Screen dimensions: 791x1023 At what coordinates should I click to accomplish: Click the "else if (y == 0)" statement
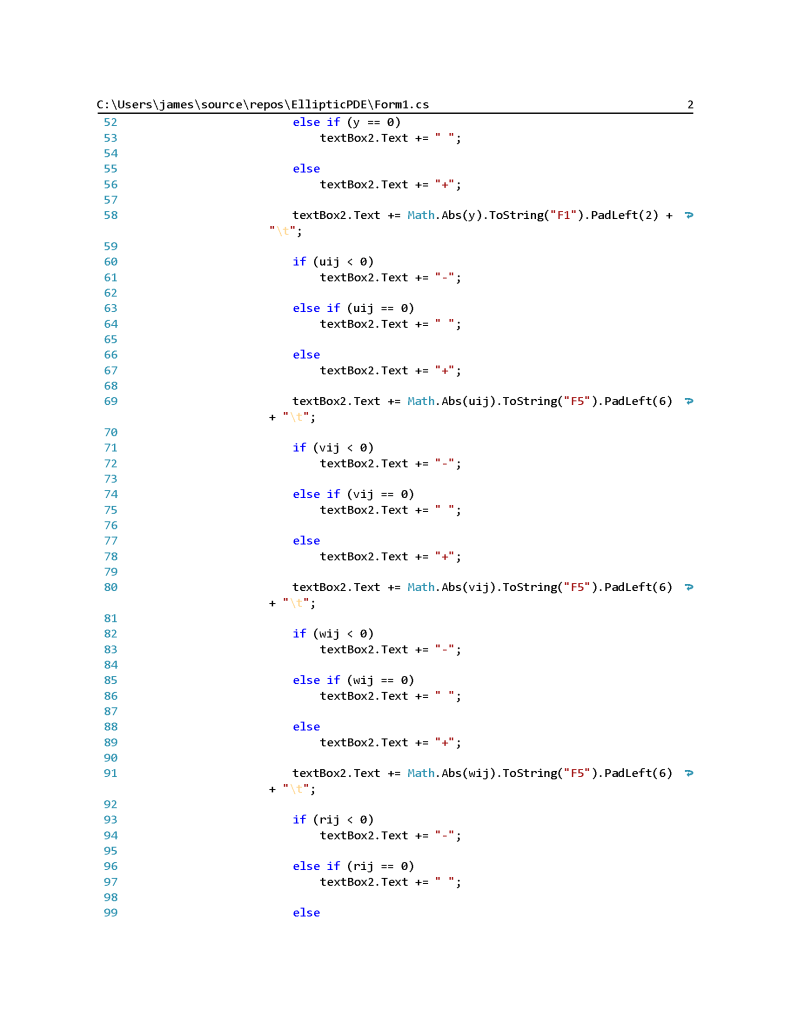click(x=346, y=122)
